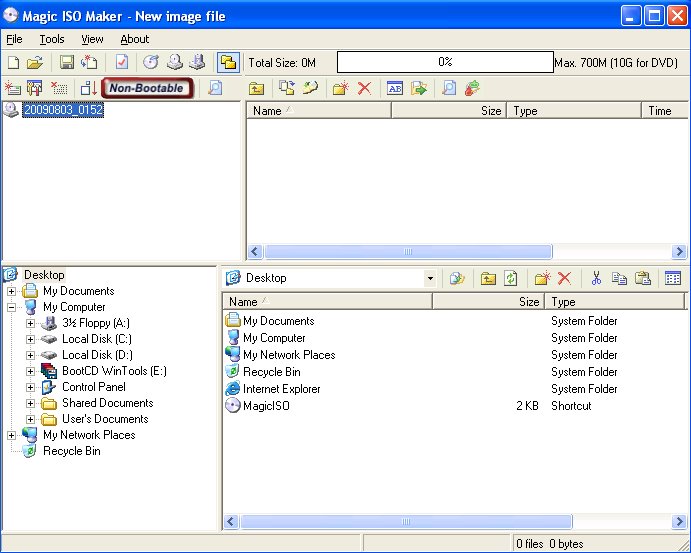The image size is (691, 553).
Task: Click the Paste clipboard icon
Action: click(x=643, y=278)
